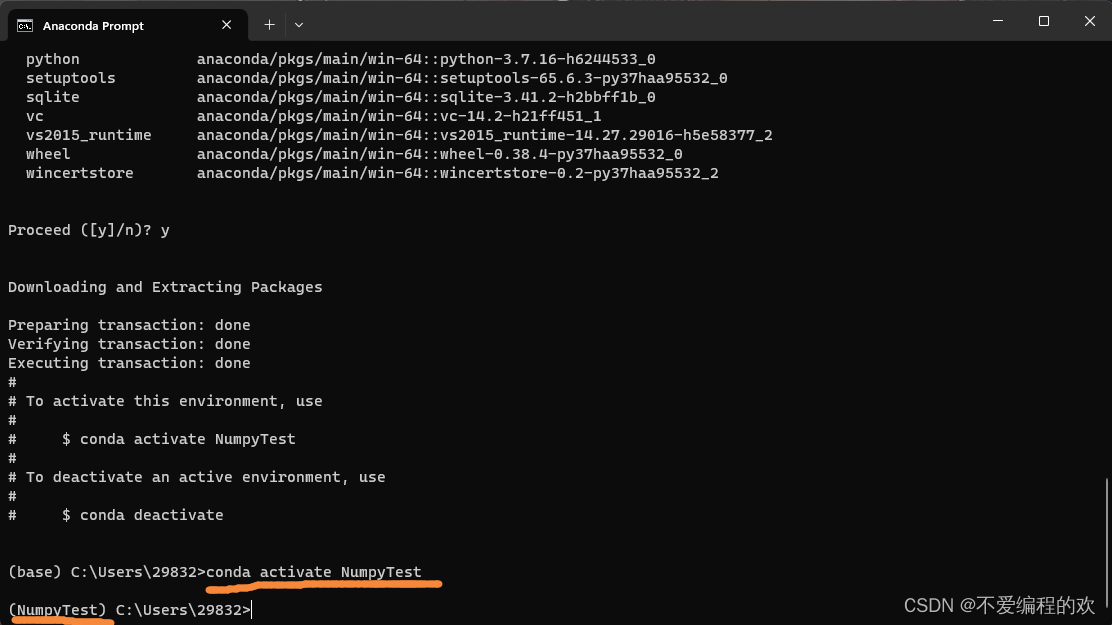This screenshot has width=1112, height=625.
Task: Click the sqlite-3.41.2 package line
Action: [x=340, y=97]
